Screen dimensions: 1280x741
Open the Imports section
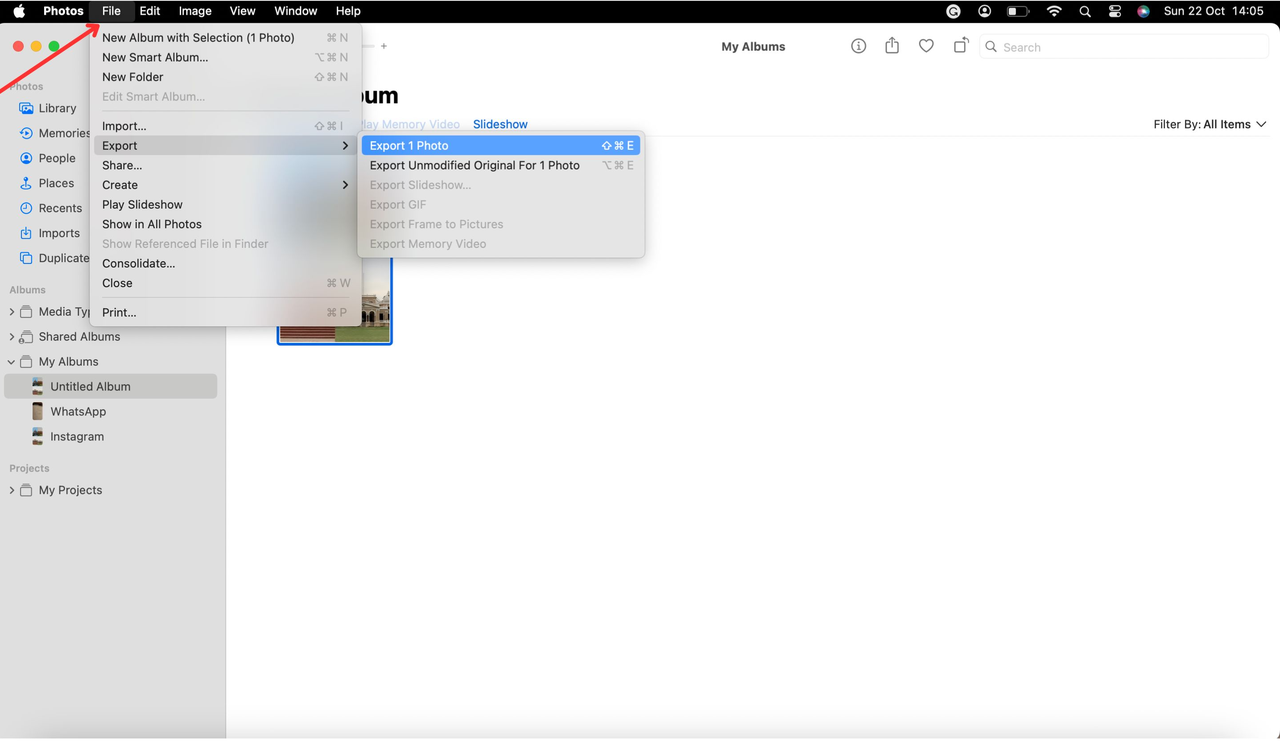(x=58, y=233)
